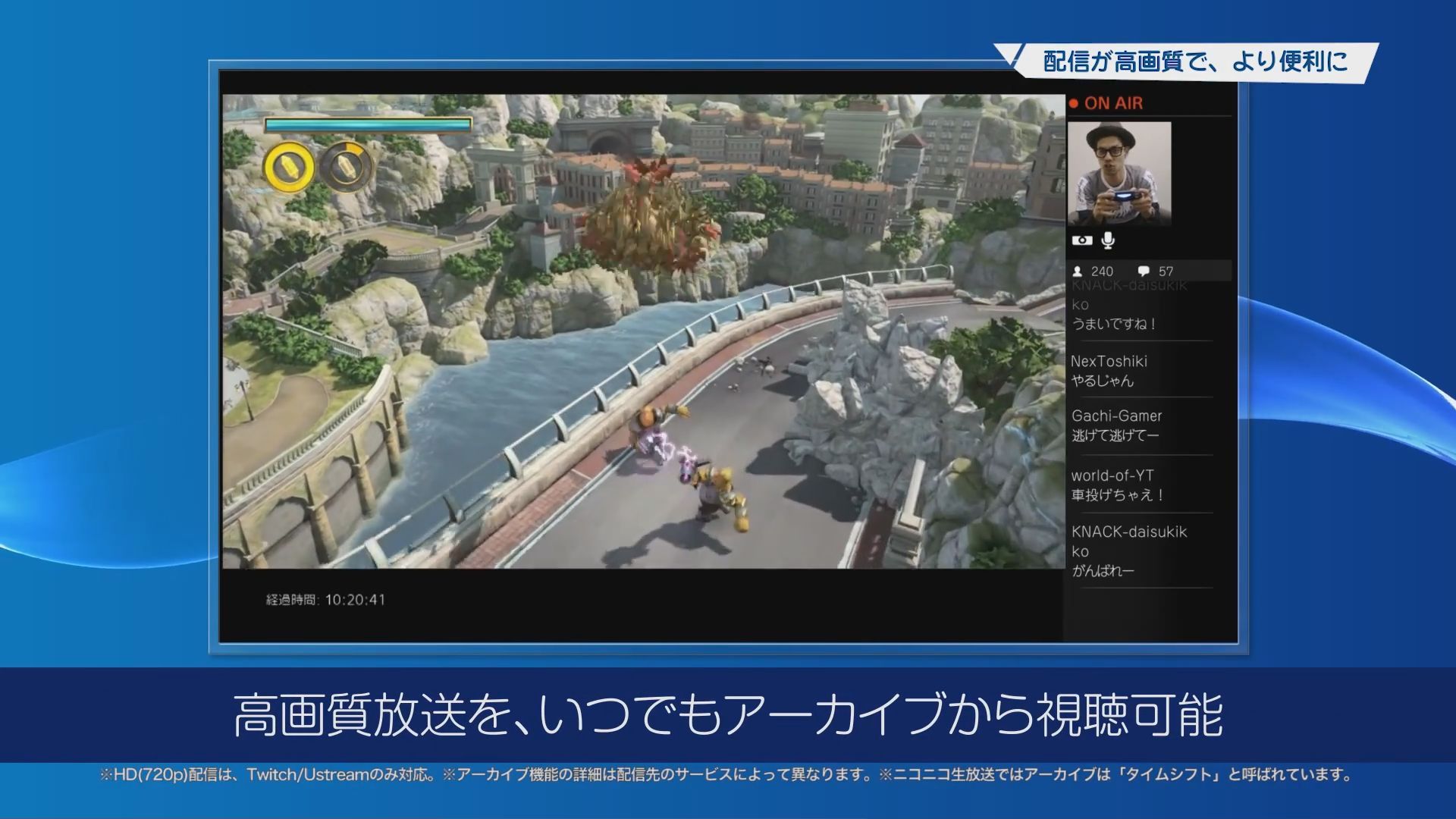This screenshot has width=1456, height=819.
Task: Click the teal health bar in game
Action: coord(368,125)
